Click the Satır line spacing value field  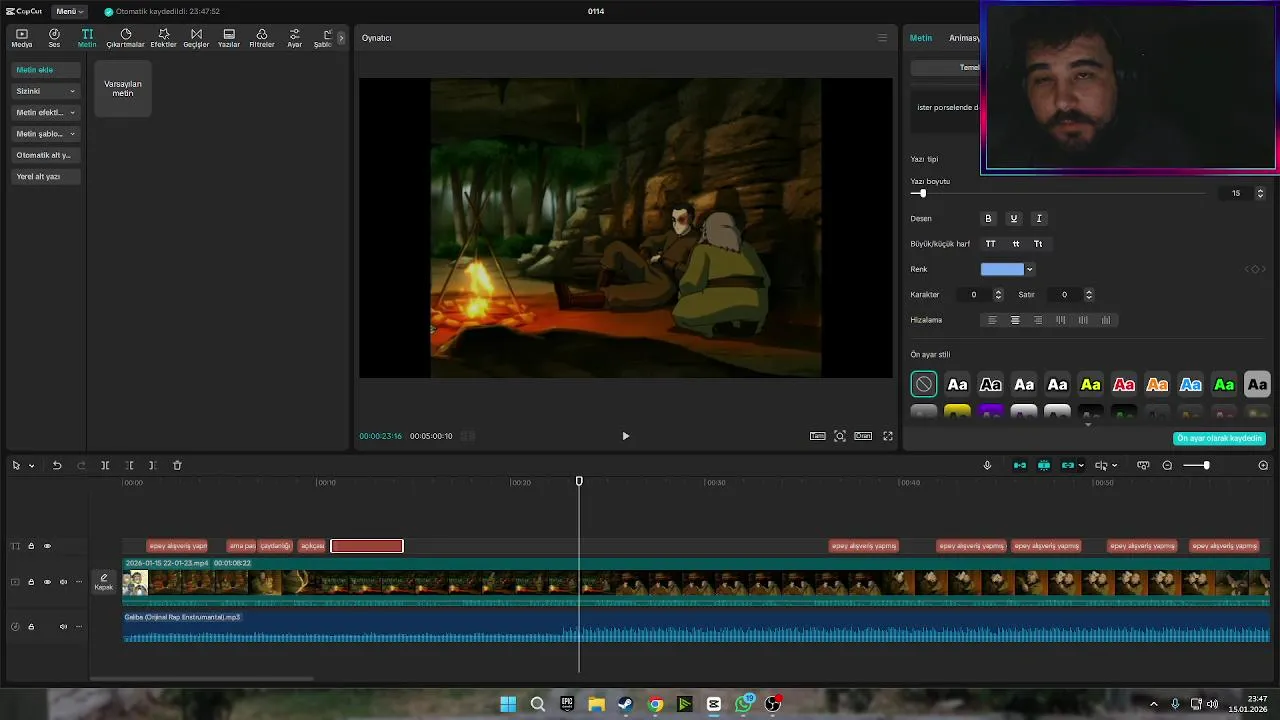1064,295
